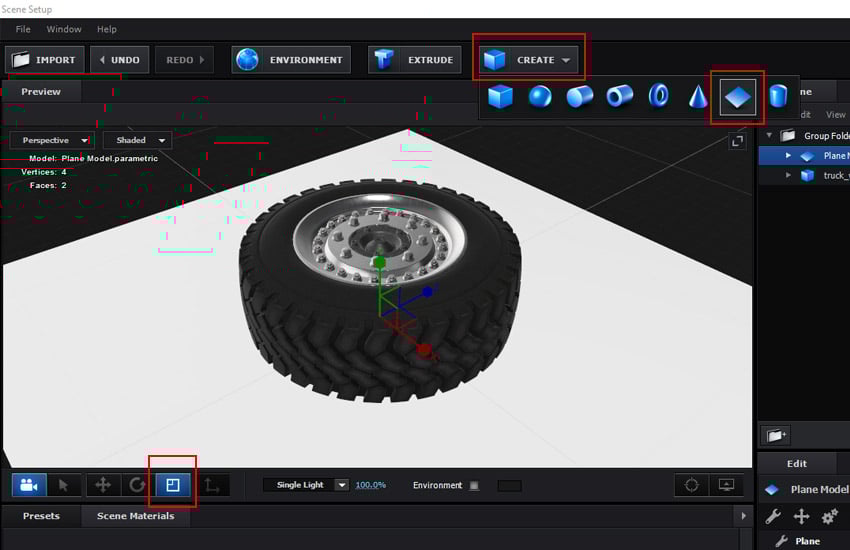Select the rotate tool in viewport toolbar
The height and width of the screenshot is (550, 850).
(137, 484)
